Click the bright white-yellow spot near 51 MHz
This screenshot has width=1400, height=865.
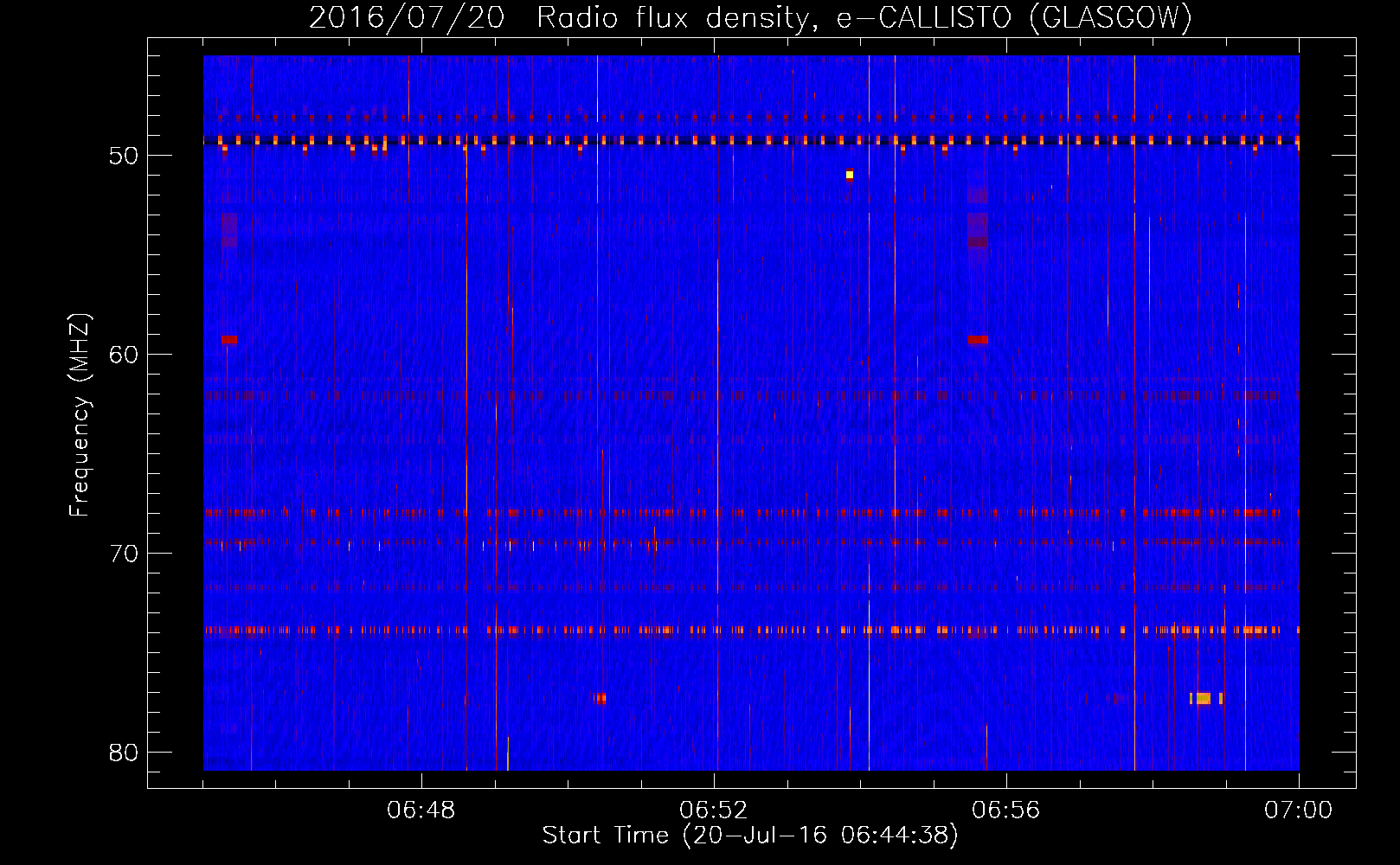[x=850, y=175]
